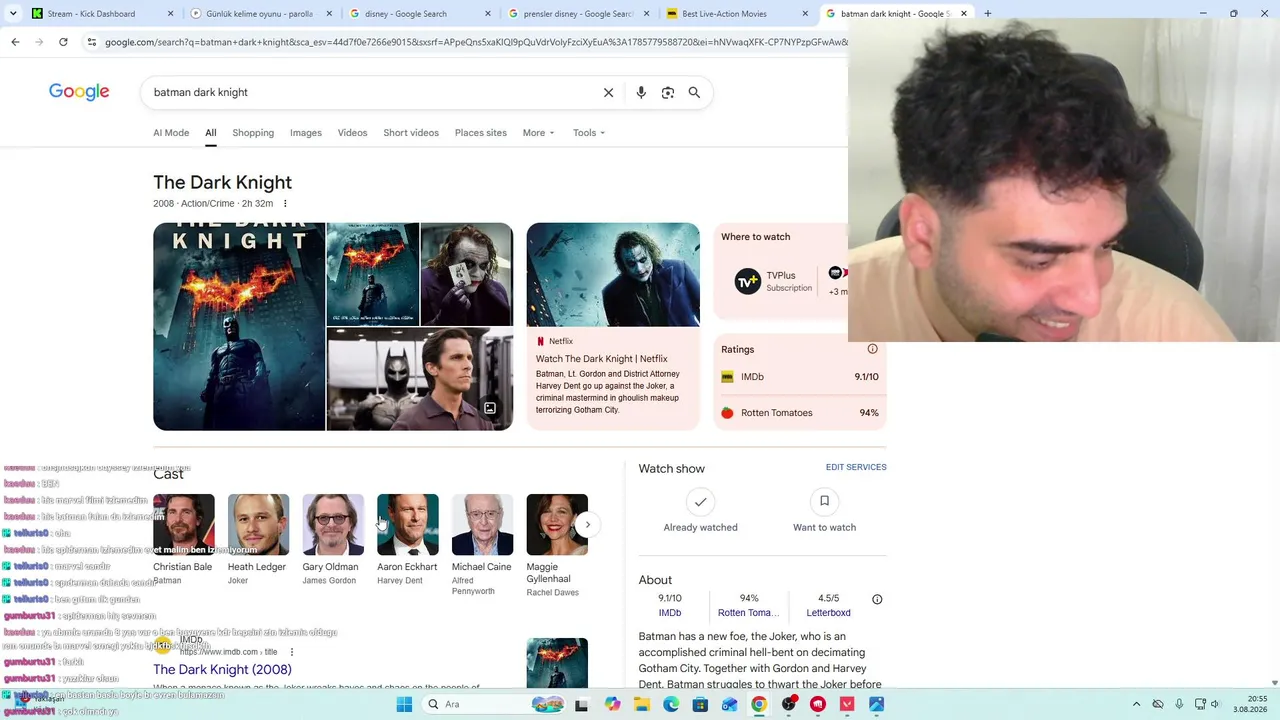This screenshot has width=1280, height=720.
Task: Open volume control in system tray
Action: [x=1215, y=704]
